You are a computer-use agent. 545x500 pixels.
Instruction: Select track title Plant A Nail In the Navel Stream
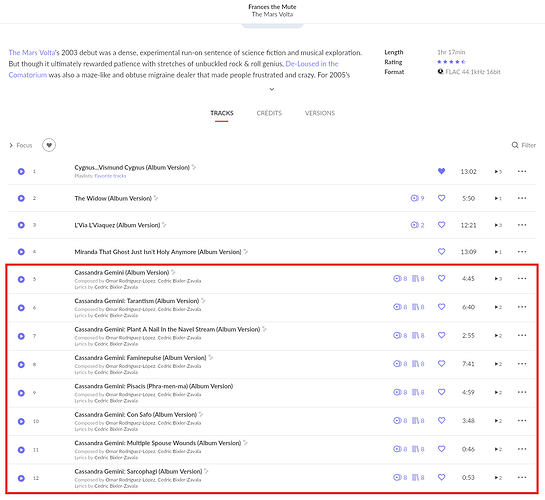pyautogui.click(x=167, y=329)
